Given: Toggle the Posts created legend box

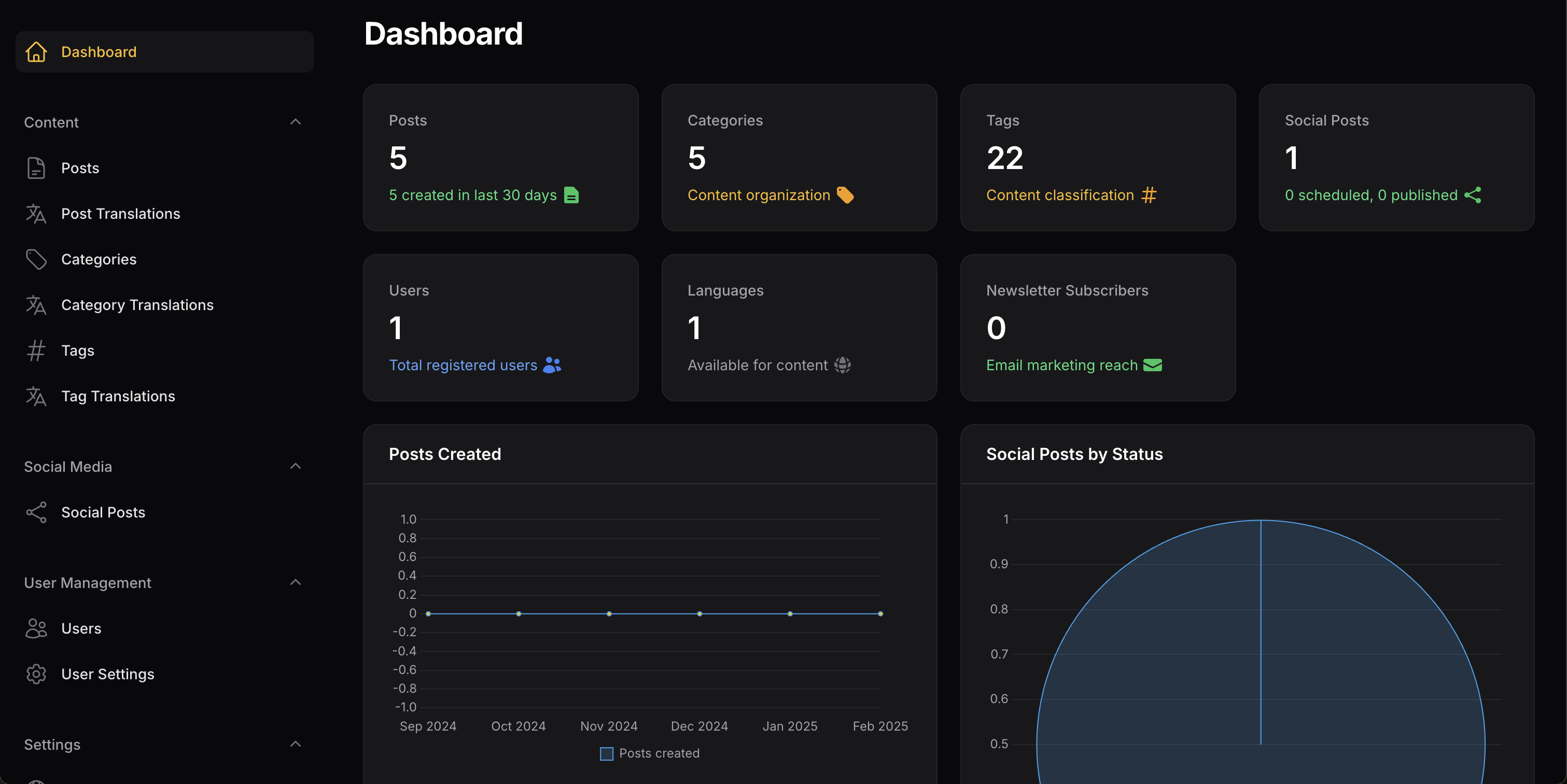Looking at the screenshot, I should click(607, 753).
